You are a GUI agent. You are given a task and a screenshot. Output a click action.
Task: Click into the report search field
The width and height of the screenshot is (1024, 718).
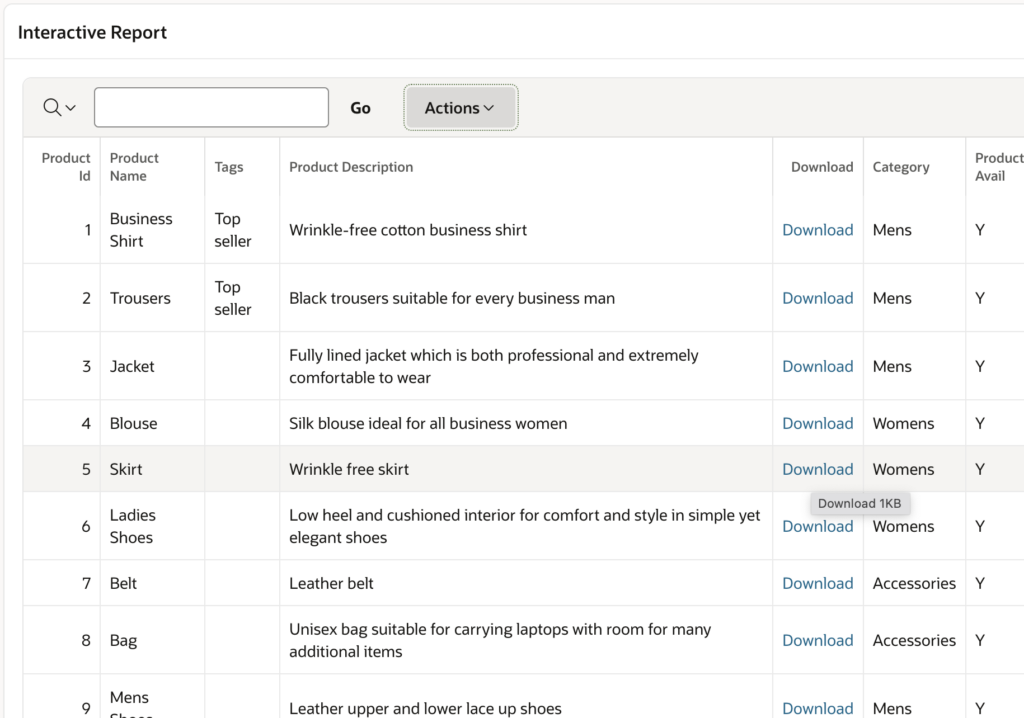coord(211,108)
